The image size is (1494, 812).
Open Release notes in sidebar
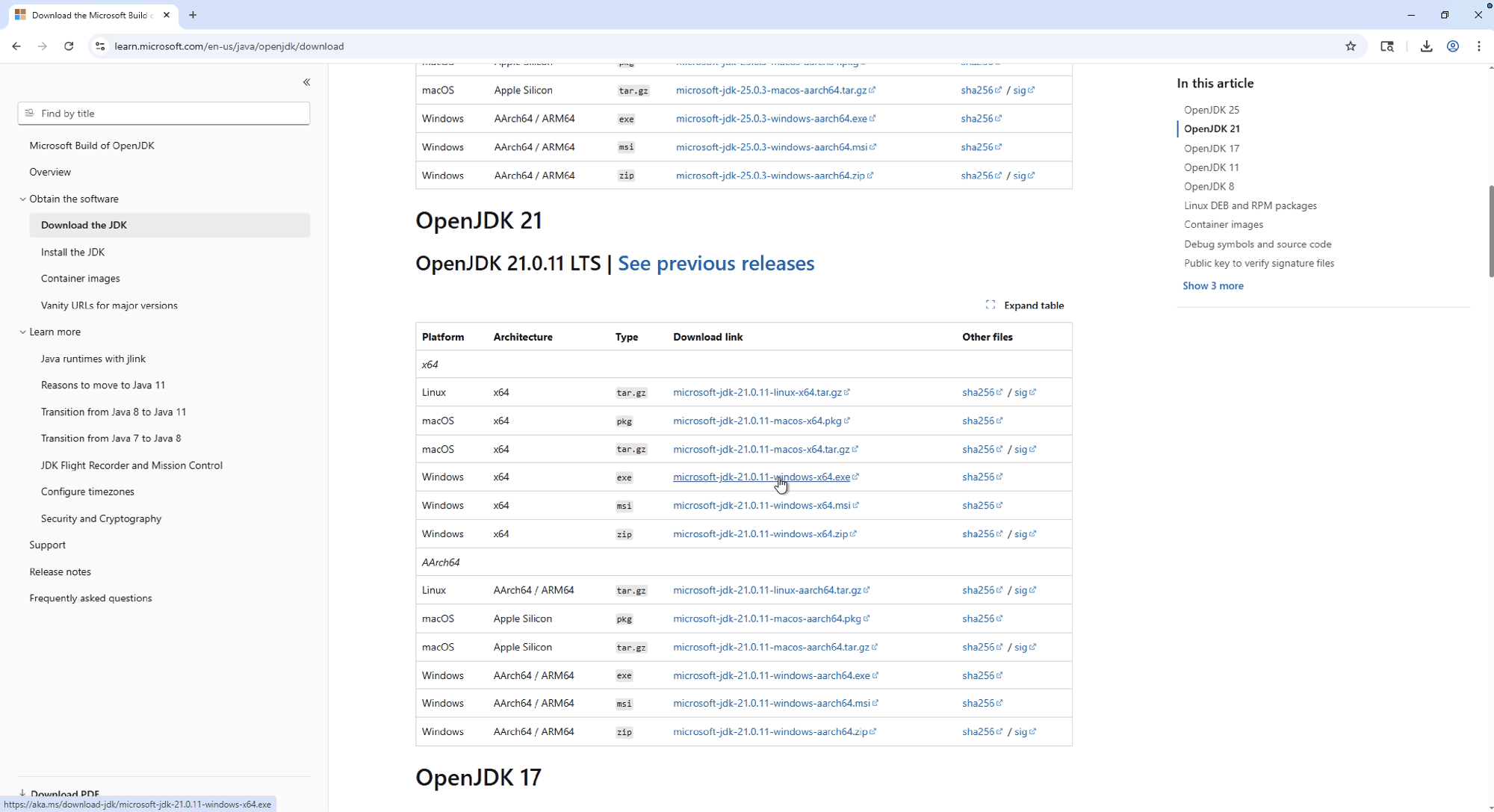click(x=60, y=572)
